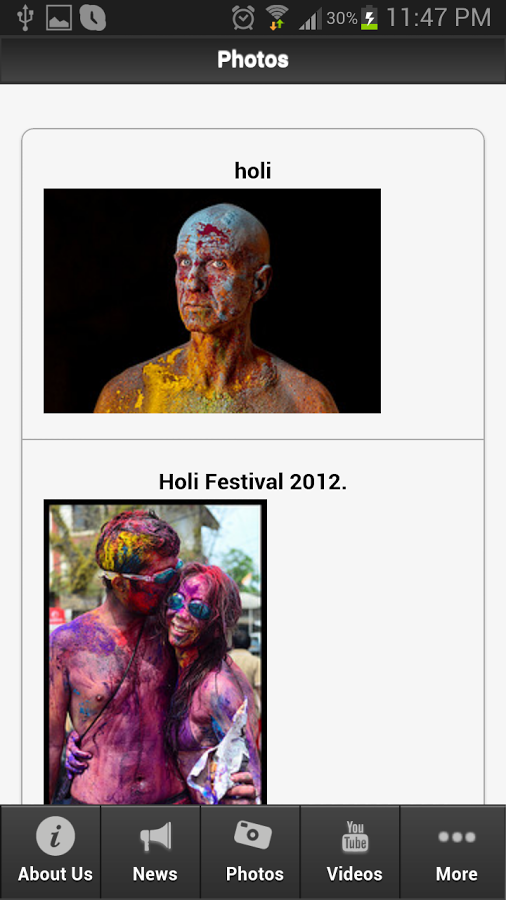Tap the battery charging indicator

point(369,18)
